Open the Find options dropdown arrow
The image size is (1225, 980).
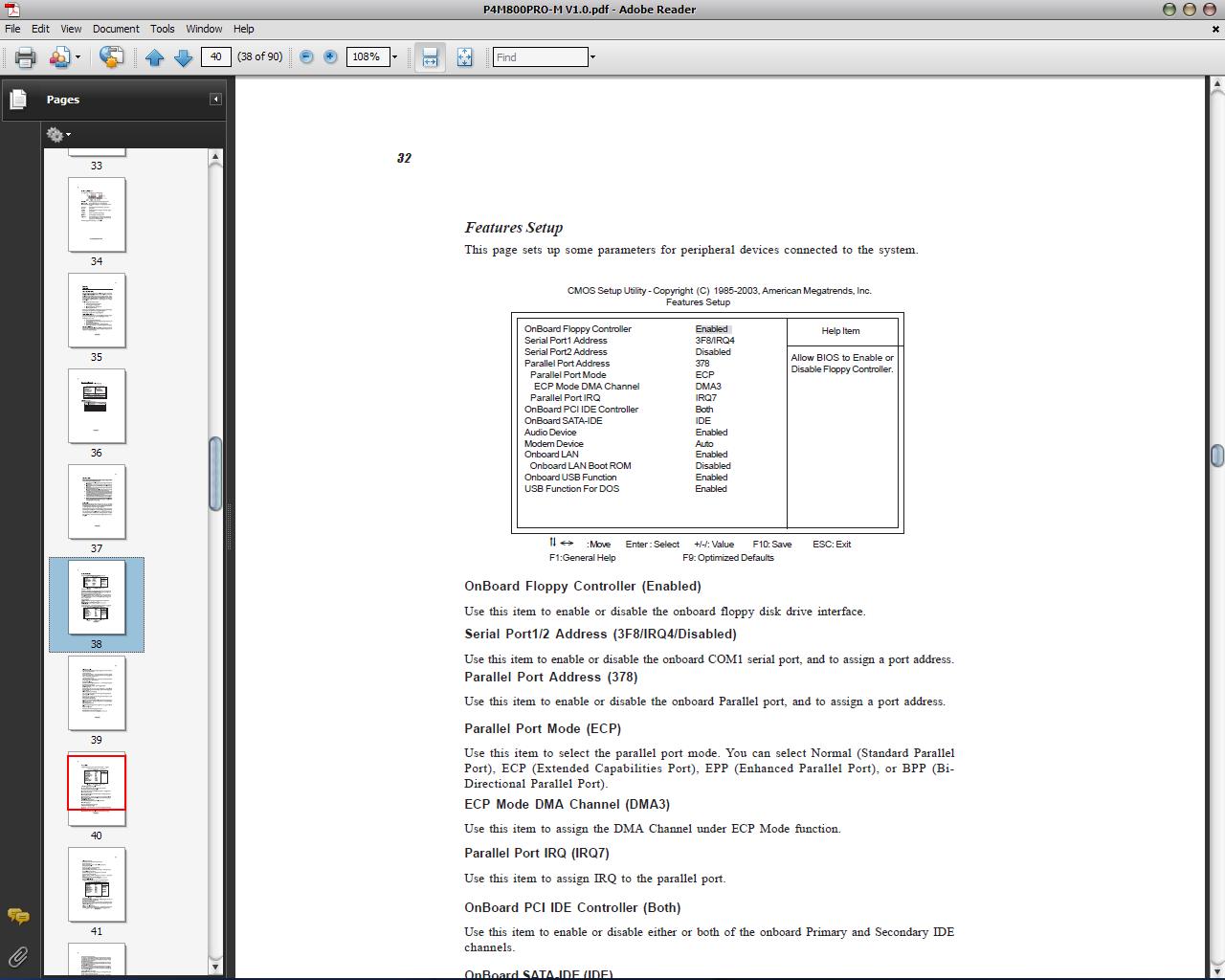click(x=592, y=57)
